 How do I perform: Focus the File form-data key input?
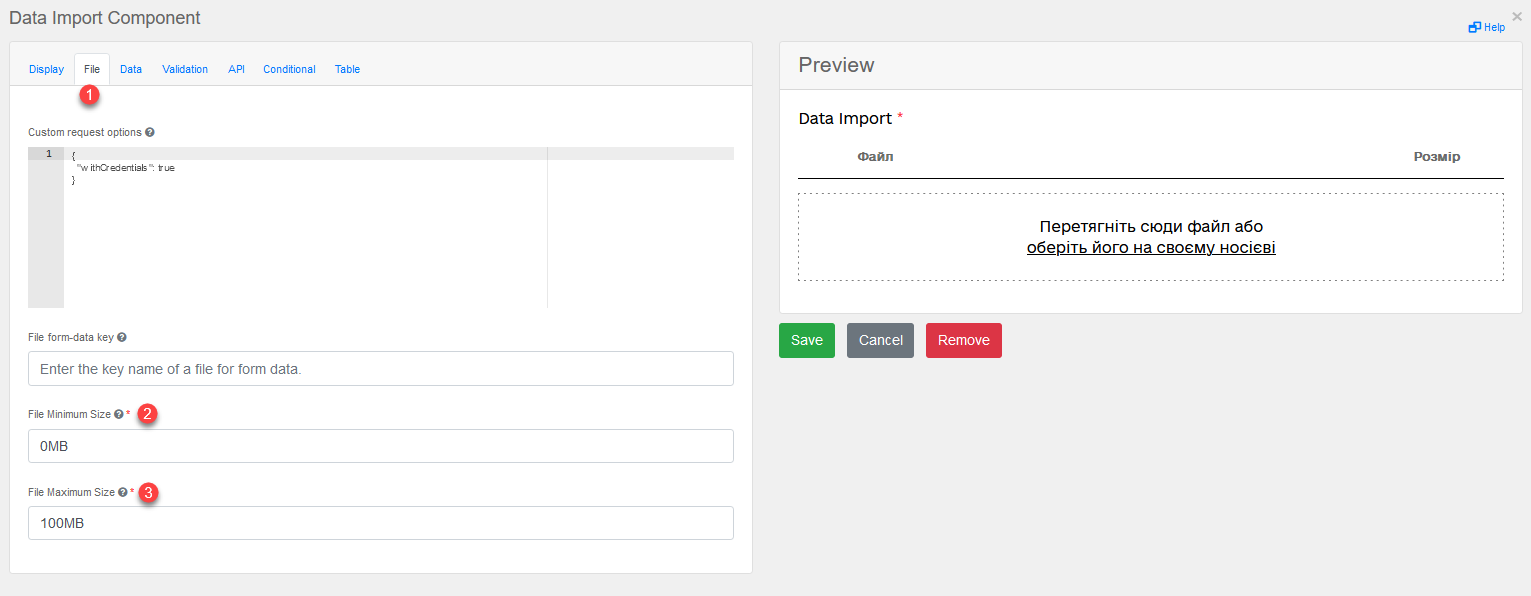(x=381, y=369)
